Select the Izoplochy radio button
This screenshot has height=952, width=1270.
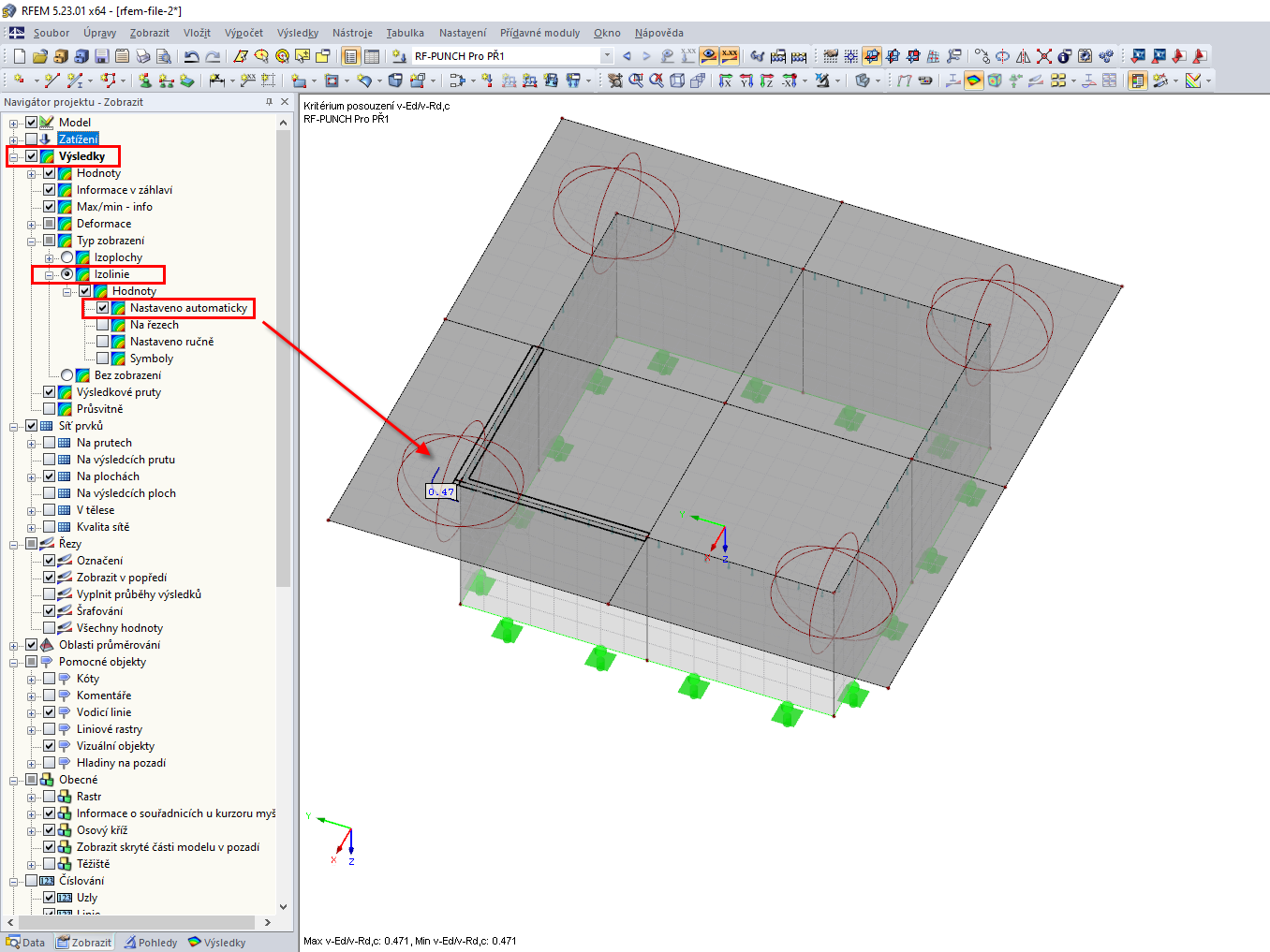(x=67, y=257)
